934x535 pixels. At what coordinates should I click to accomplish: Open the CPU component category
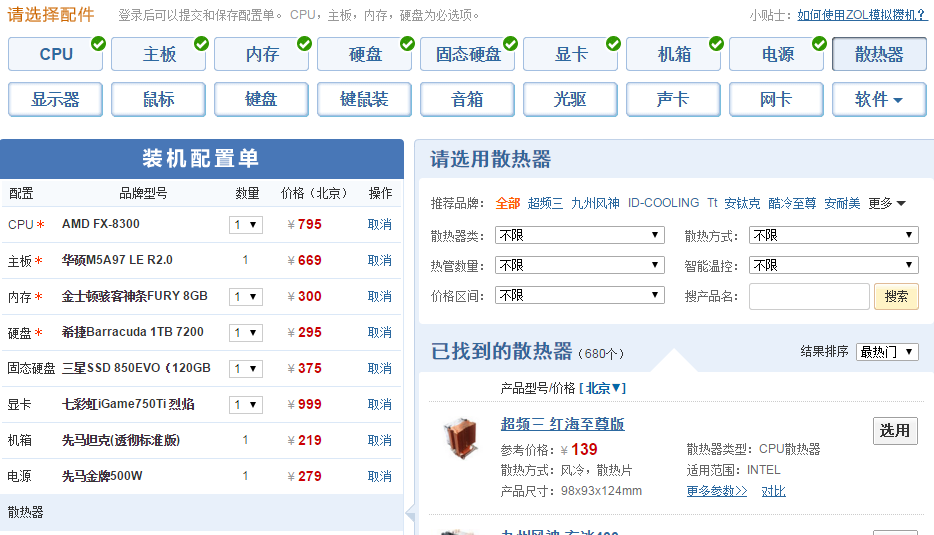(55, 54)
